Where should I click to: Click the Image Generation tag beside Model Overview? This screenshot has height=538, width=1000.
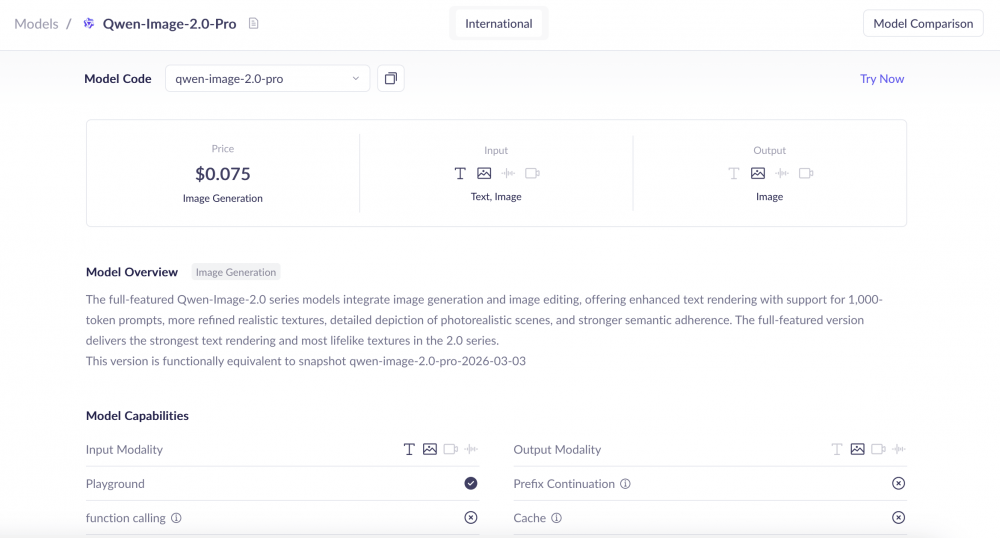(x=236, y=272)
